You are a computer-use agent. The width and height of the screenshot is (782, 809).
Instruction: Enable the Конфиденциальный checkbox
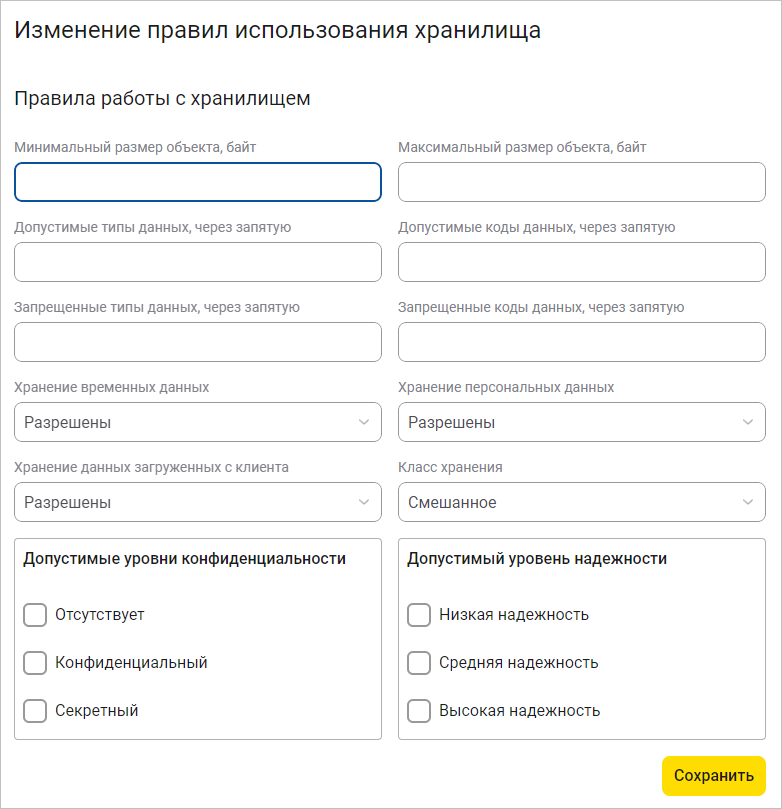pyautogui.click(x=35, y=663)
